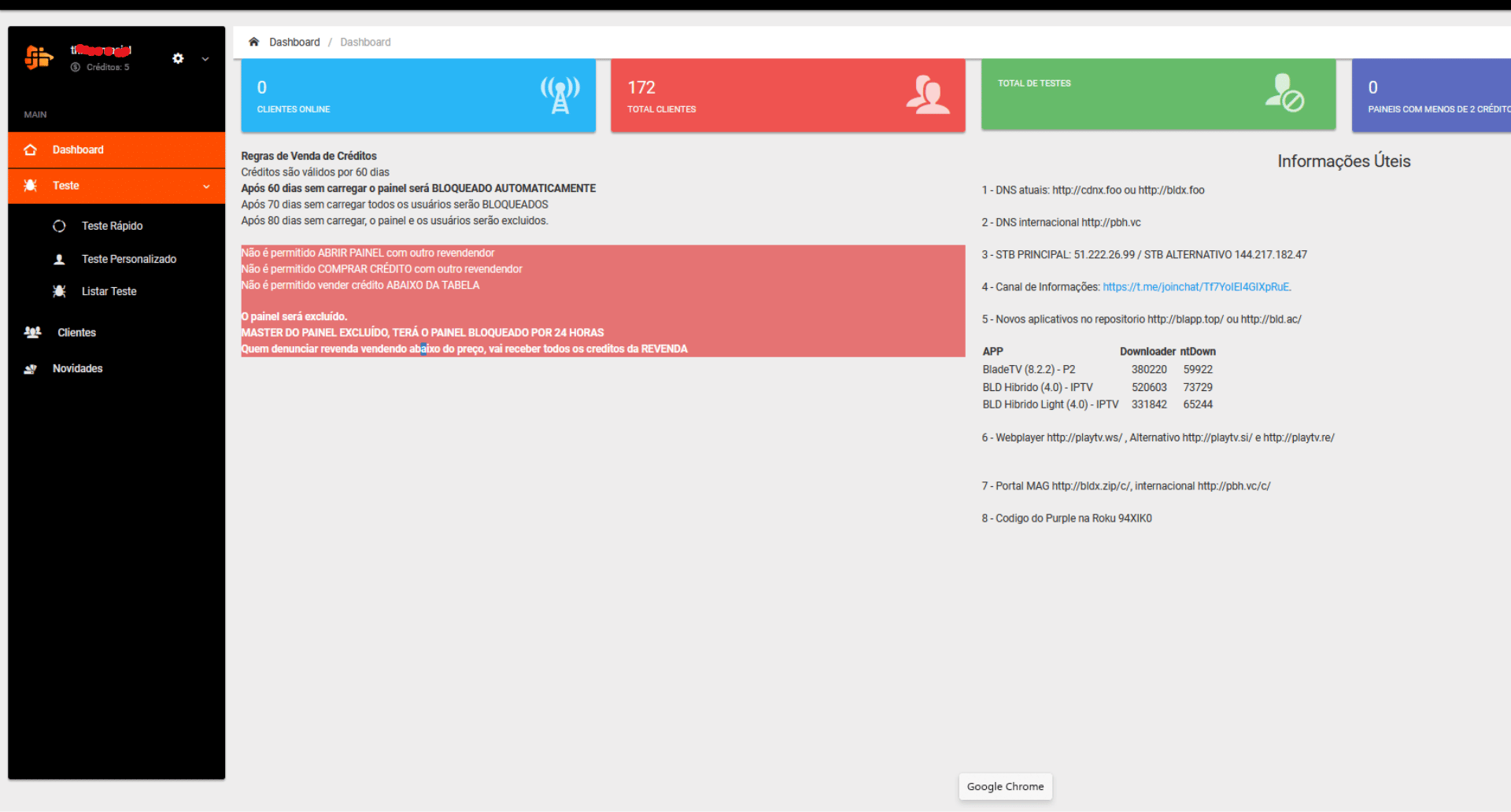Click the Teste bug icon in sidebar
The image size is (1511, 812).
(x=31, y=186)
